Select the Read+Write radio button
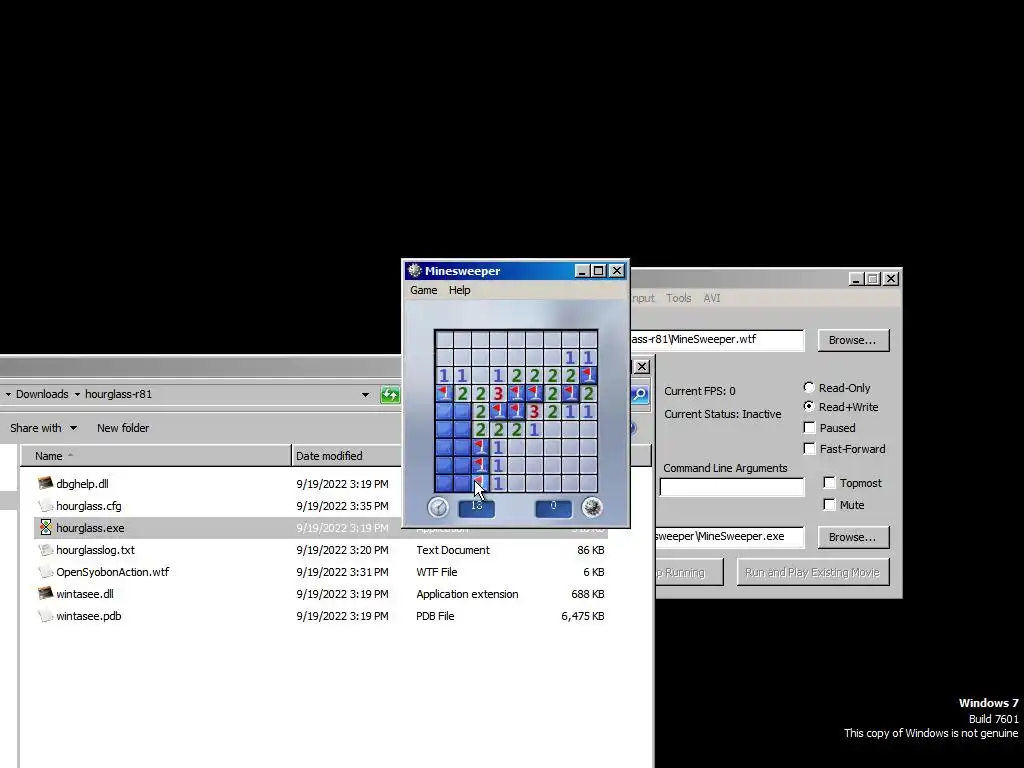Viewport: 1024px width, 768px height. [x=808, y=406]
